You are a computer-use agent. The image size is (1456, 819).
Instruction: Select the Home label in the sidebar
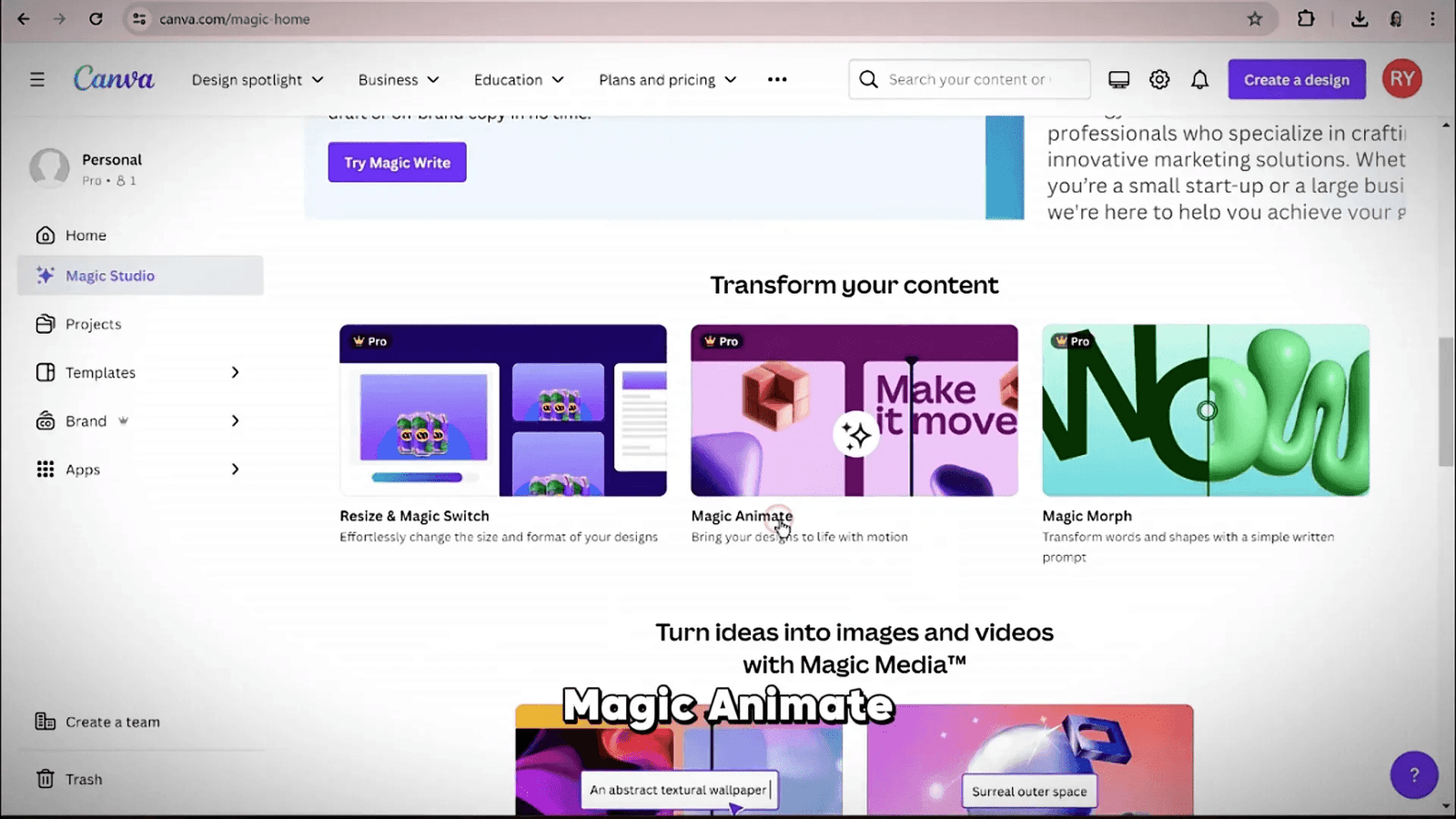(x=86, y=235)
